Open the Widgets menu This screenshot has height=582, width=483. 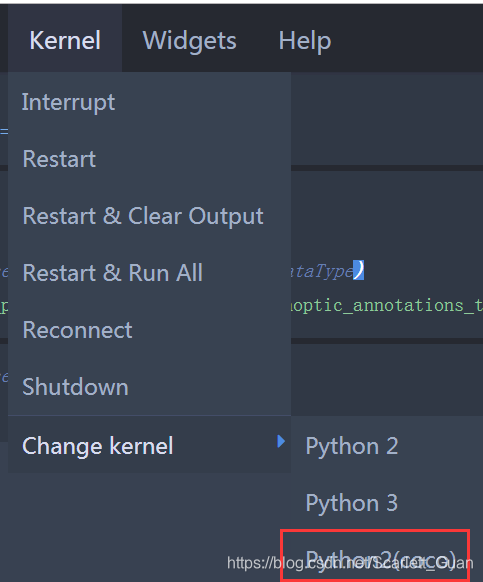pyautogui.click(x=189, y=40)
